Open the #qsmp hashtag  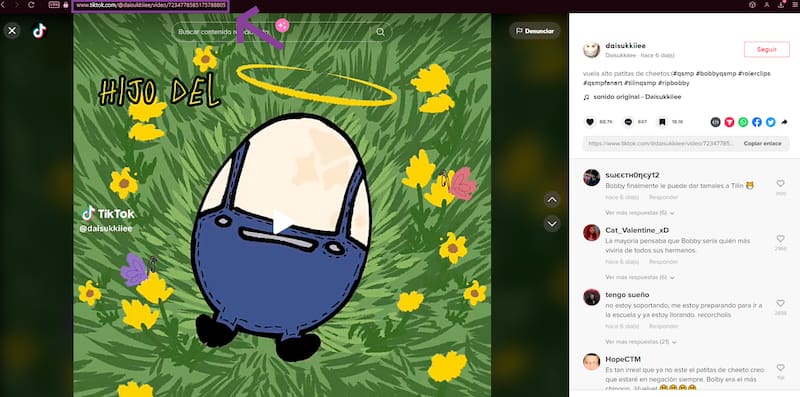pos(683,73)
